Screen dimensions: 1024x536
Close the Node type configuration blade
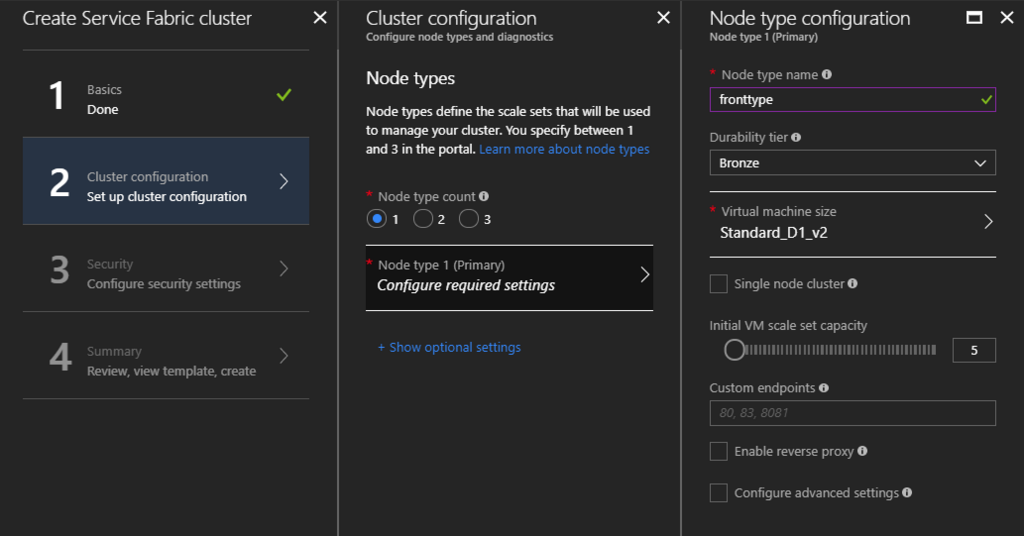click(x=1007, y=18)
